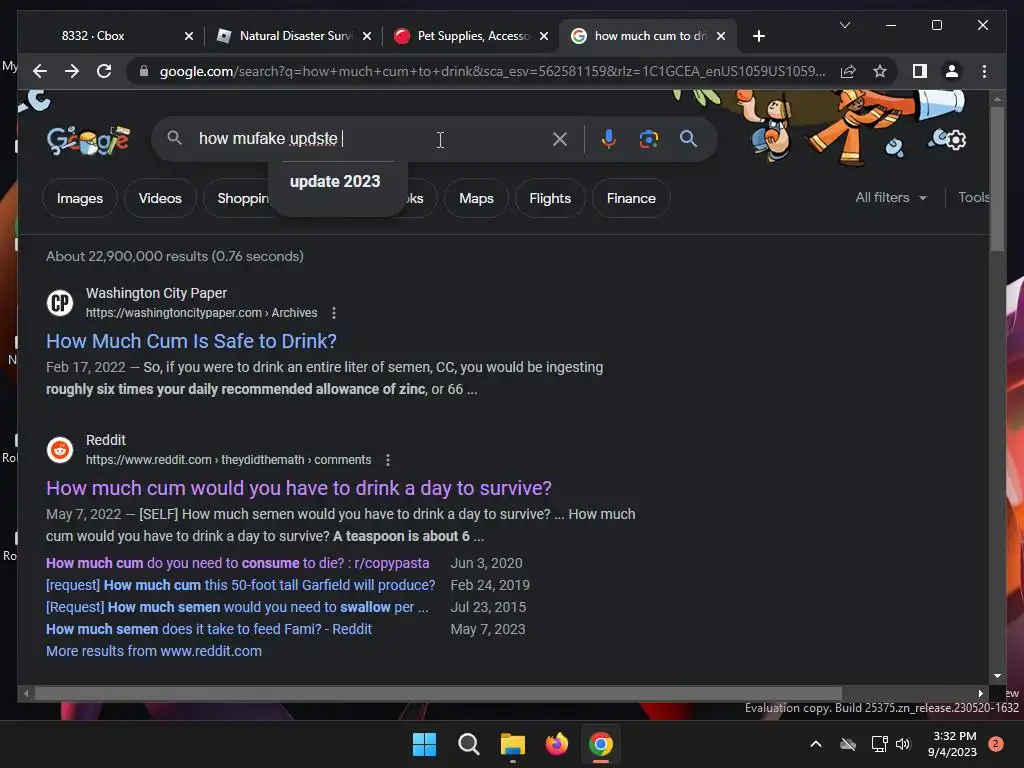The width and height of the screenshot is (1024, 768).
Task: Click into the Google search field
Action: [366, 139]
